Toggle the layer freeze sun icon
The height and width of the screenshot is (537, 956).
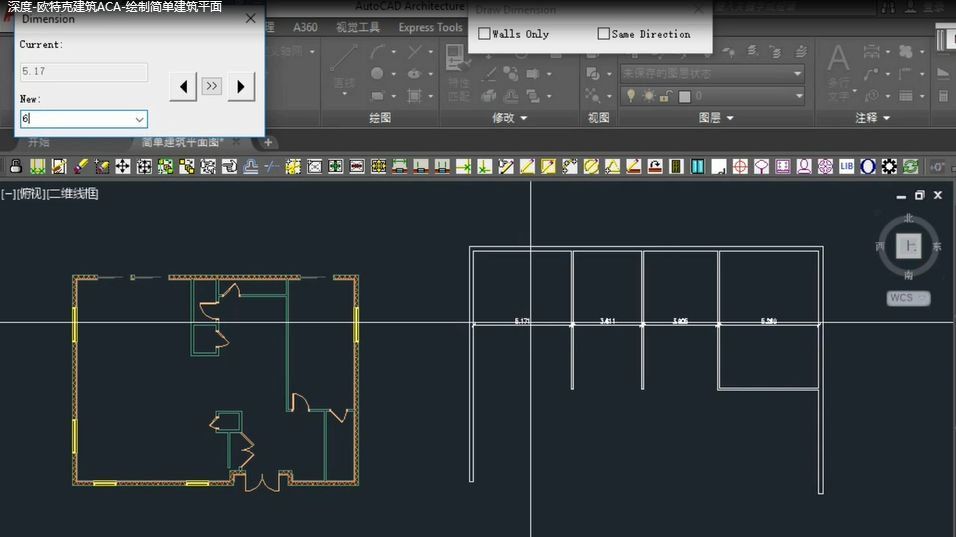click(x=649, y=96)
